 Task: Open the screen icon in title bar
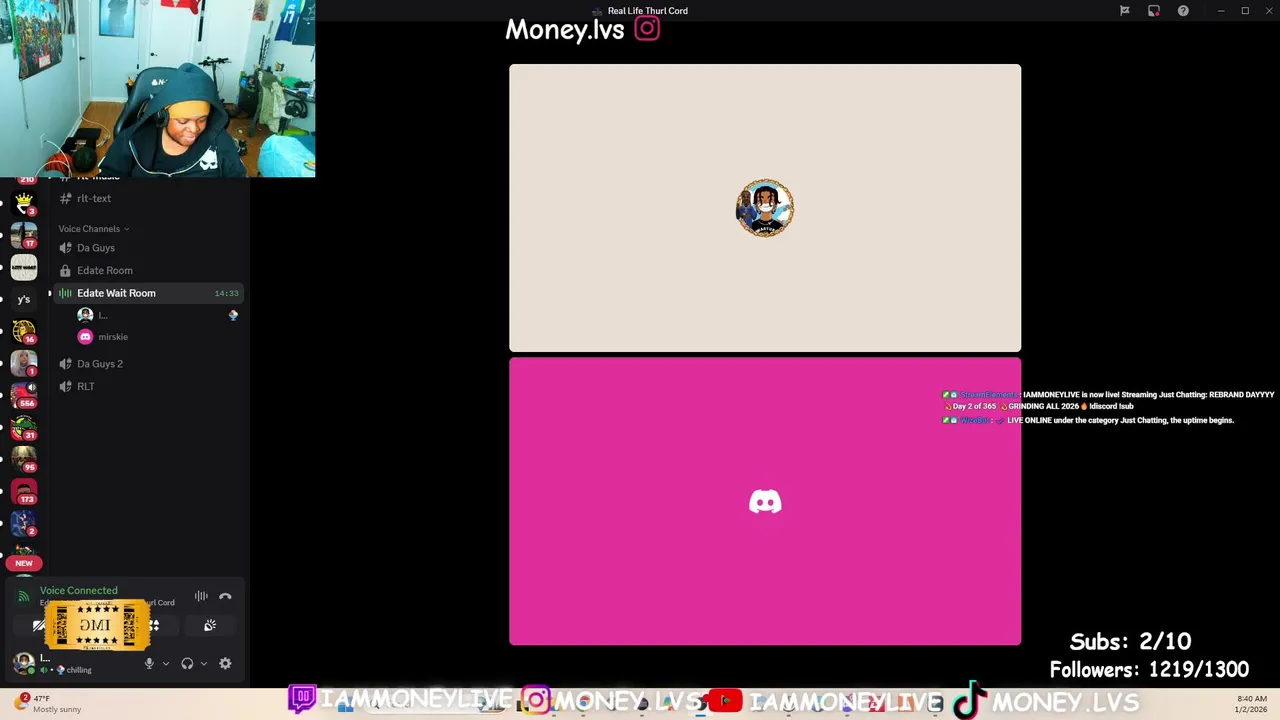1154,11
